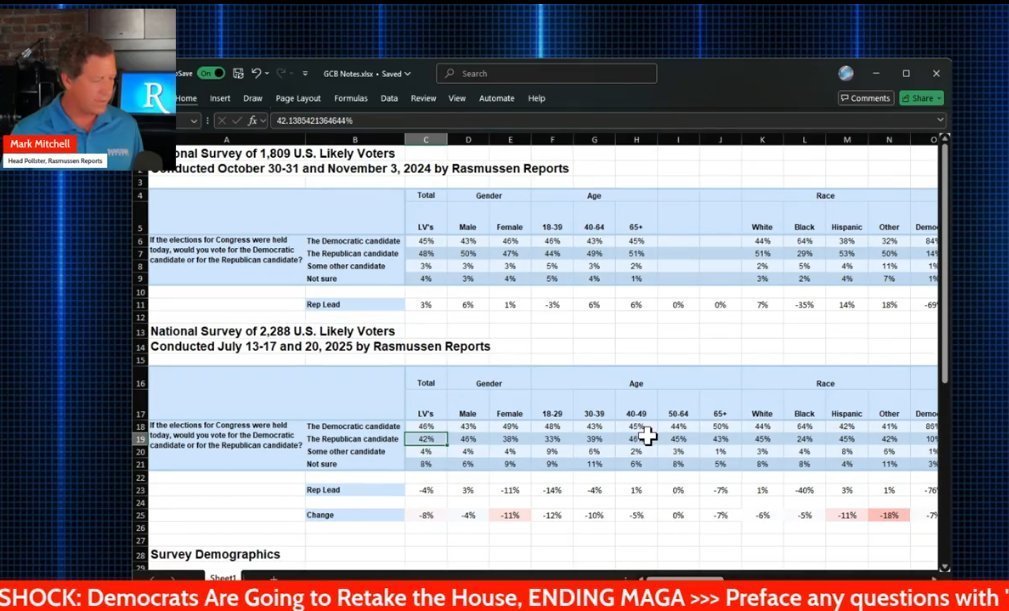Click the Cancel X icon beside formula bar
Image resolution: width=1009 pixels, height=611 pixels.
pyautogui.click(x=221, y=121)
